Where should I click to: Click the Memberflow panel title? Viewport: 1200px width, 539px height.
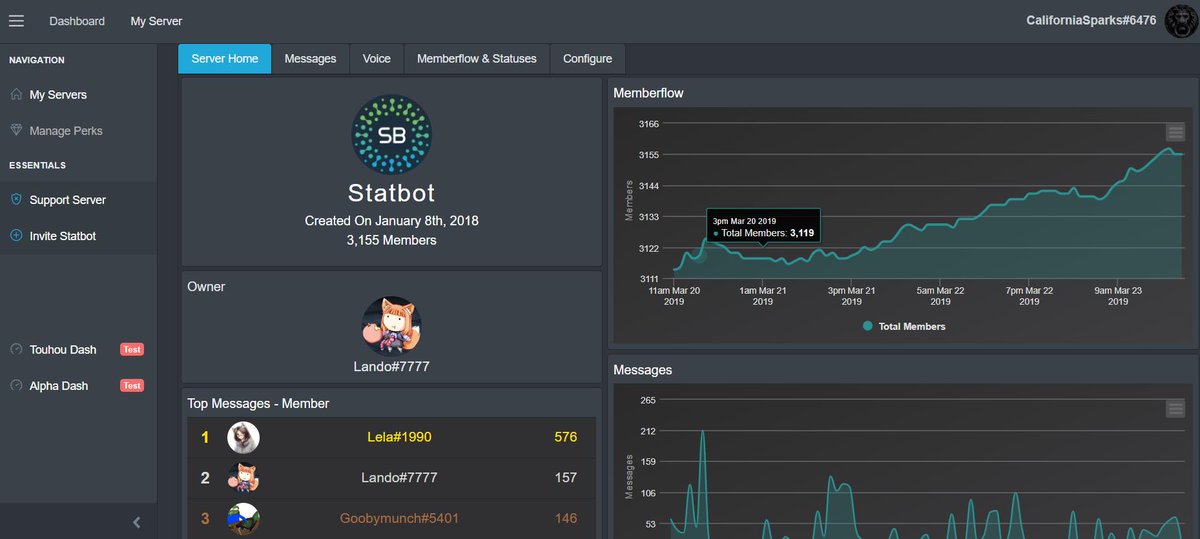(x=648, y=93)
